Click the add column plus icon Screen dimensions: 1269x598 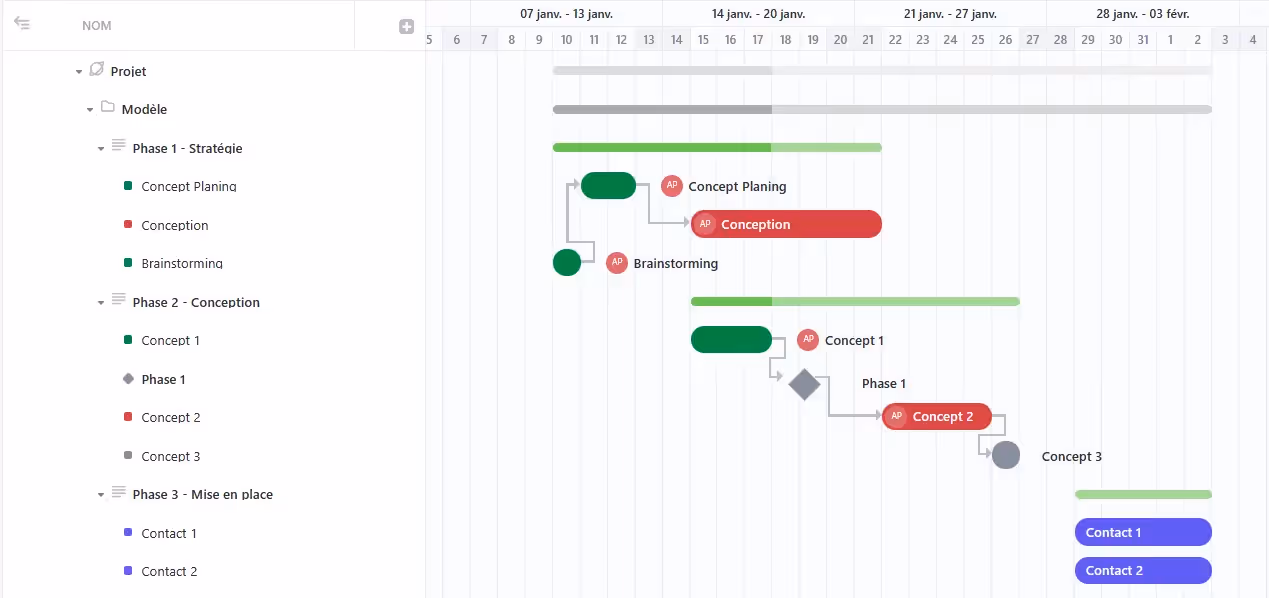click(406, 26)
